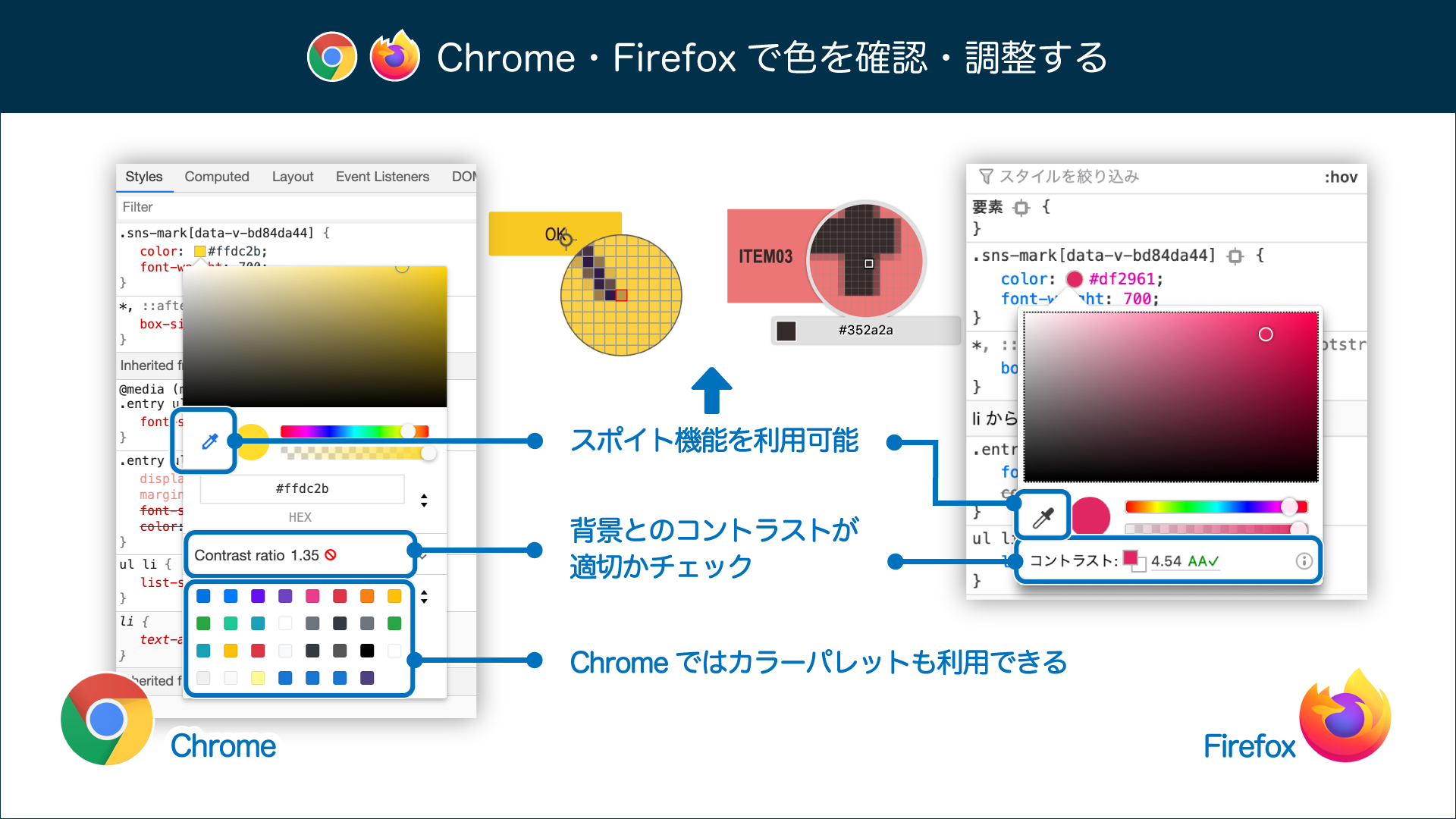Click the funnel icon in Firefox style filter
This screenshot has height=819, width=1456.
click(x=986, y=177)
